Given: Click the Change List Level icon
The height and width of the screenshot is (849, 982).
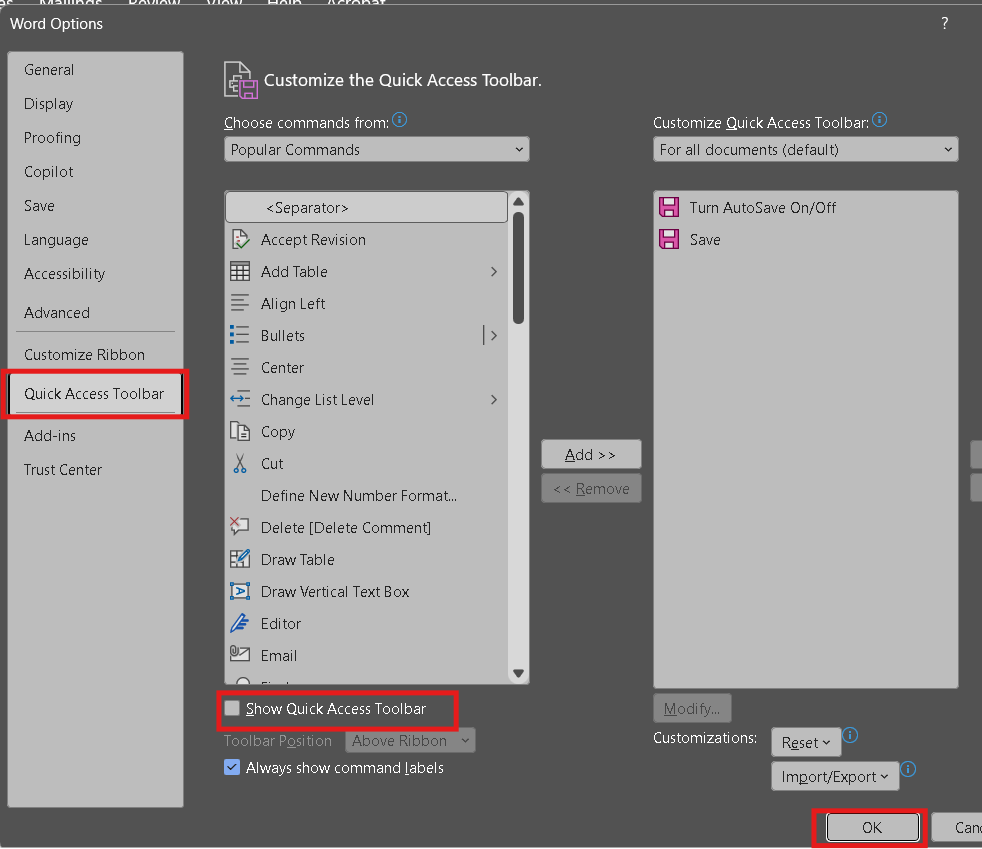Looking at the screenshot, I should pos(240,399).
